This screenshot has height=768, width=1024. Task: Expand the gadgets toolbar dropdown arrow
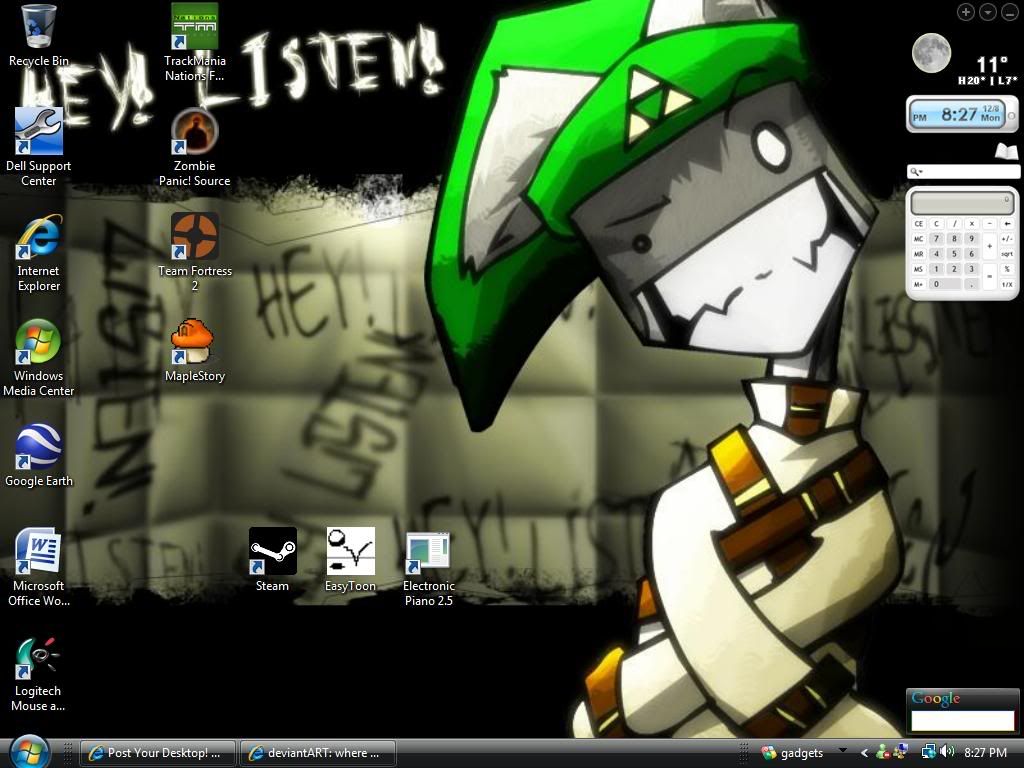(x=842, y=751)
